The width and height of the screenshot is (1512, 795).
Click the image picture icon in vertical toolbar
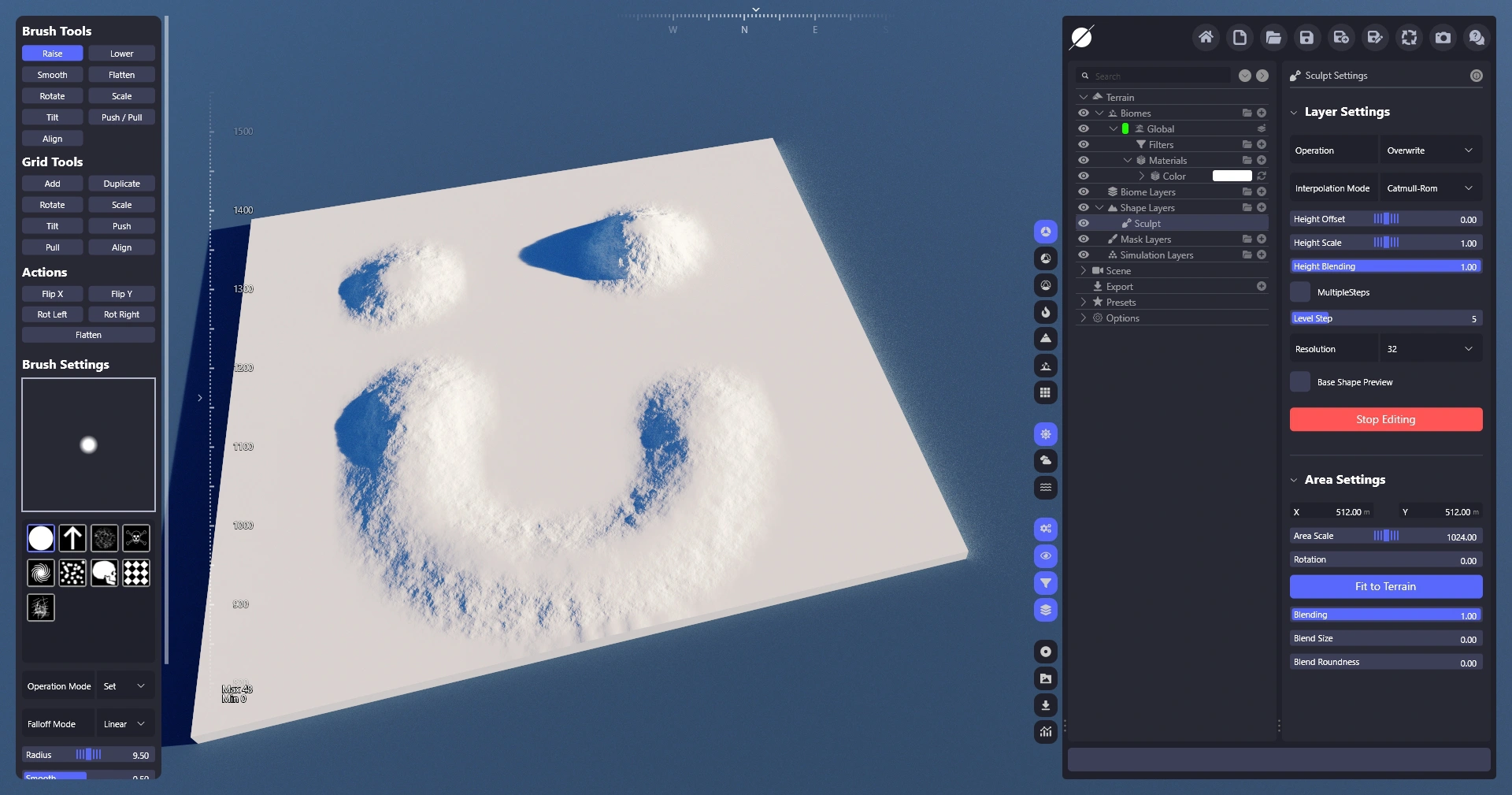tap(1046, 678)
